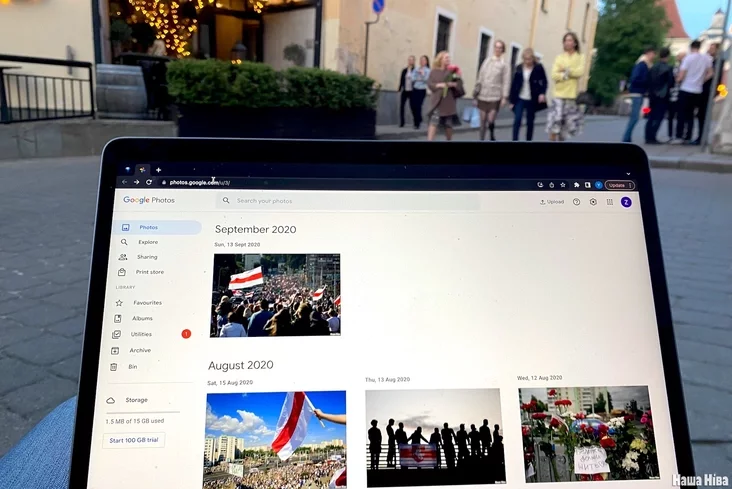This screenshot has height=489, width=732.
Task: Click the Bin trash can icon
Action: tap(113, 367)
